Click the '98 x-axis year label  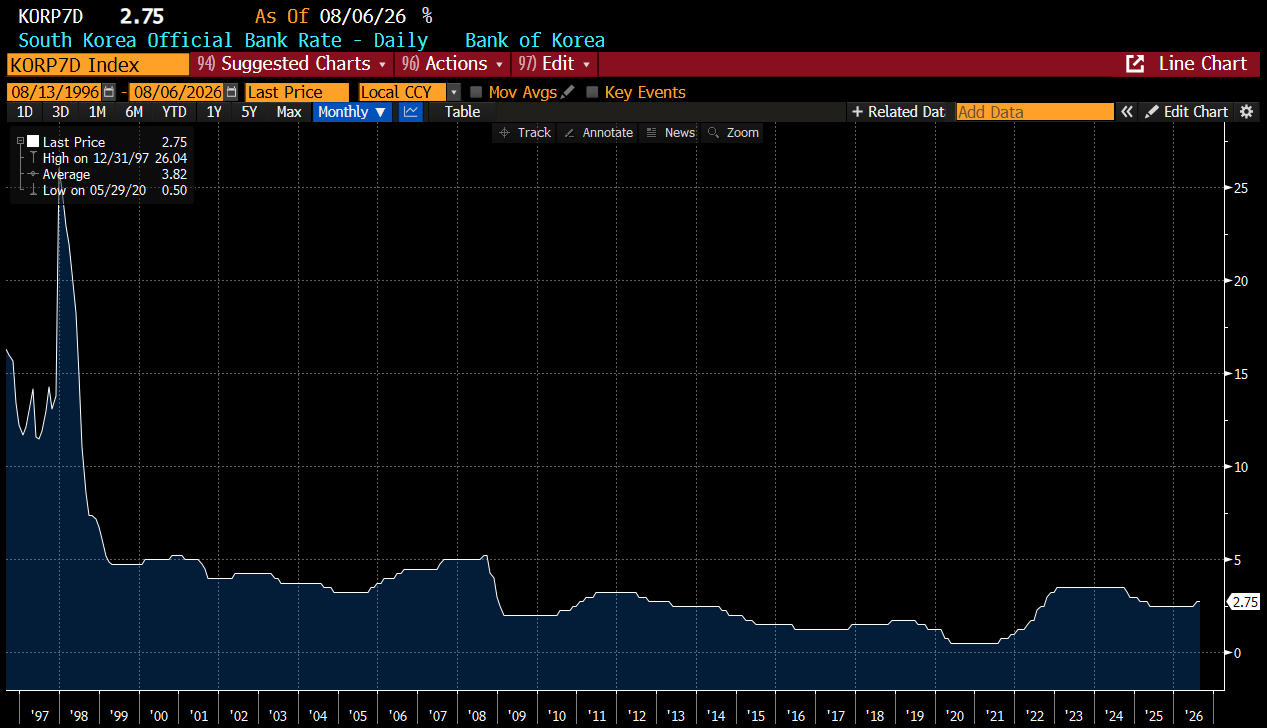79,716
